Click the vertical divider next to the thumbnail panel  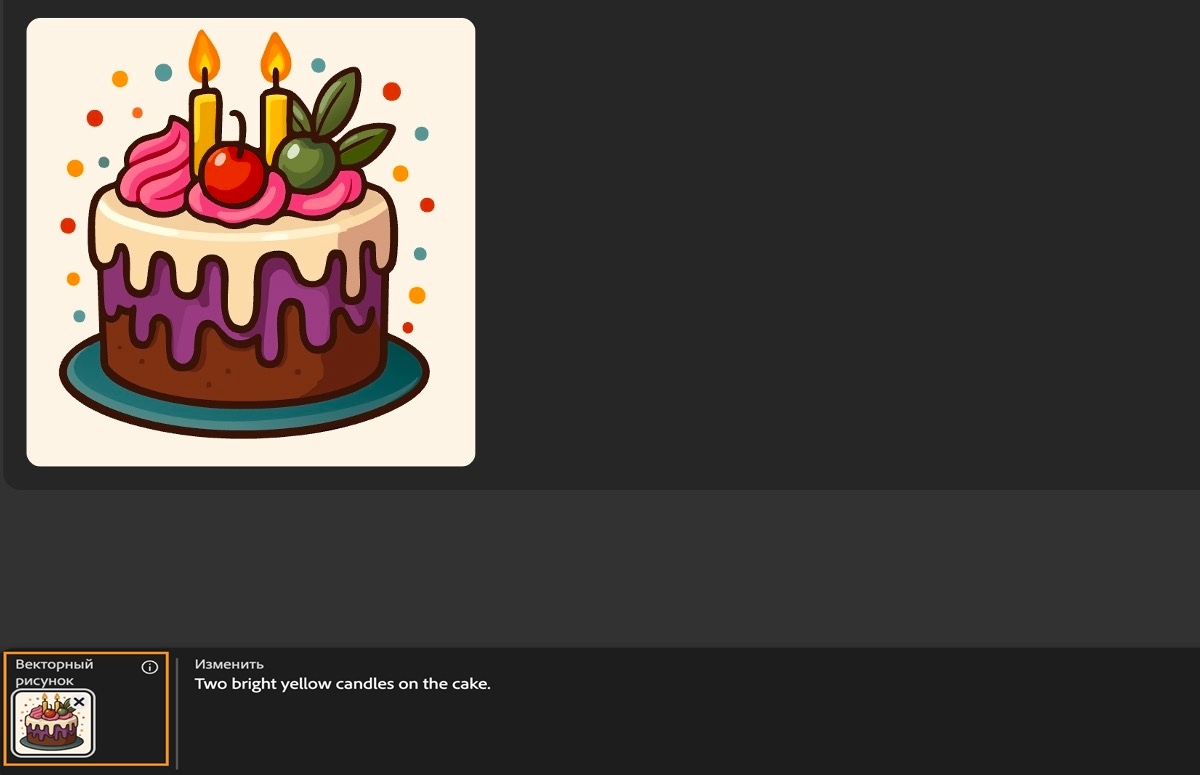[177, 712]
